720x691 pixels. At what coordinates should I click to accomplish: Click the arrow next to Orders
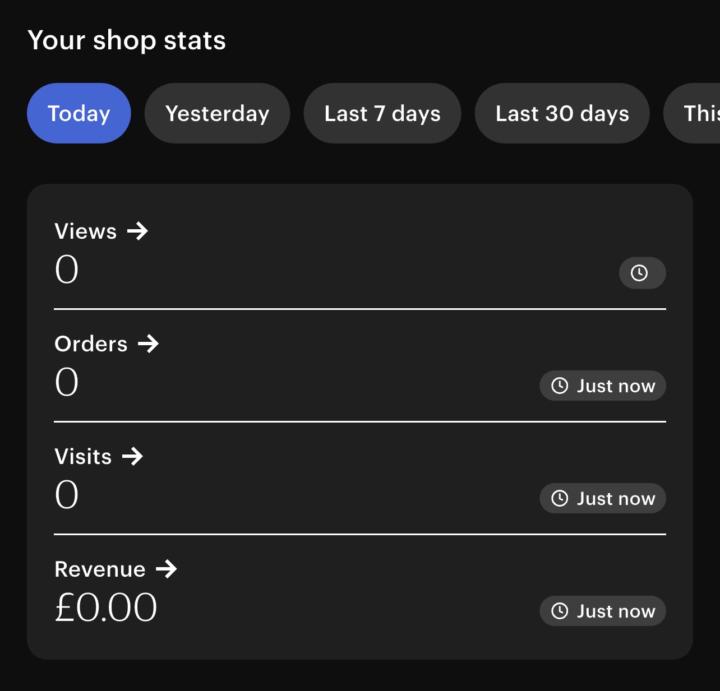pyautogui.click(x=148, y=344)
